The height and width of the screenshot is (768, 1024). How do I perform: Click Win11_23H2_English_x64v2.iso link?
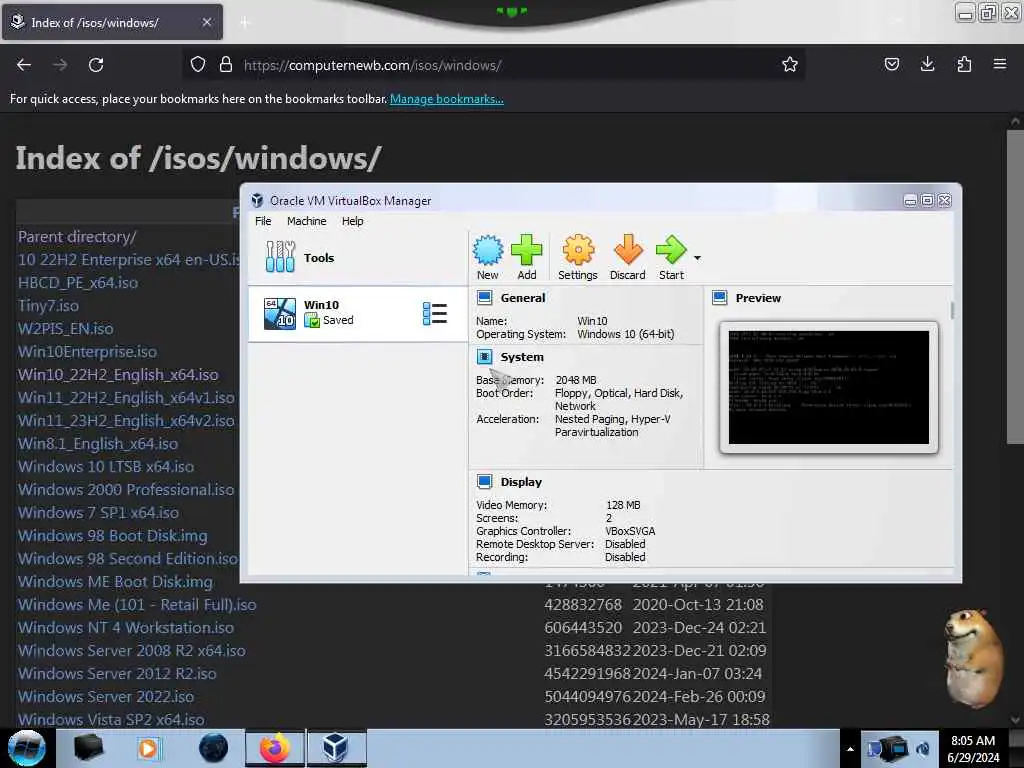[126, 421]
